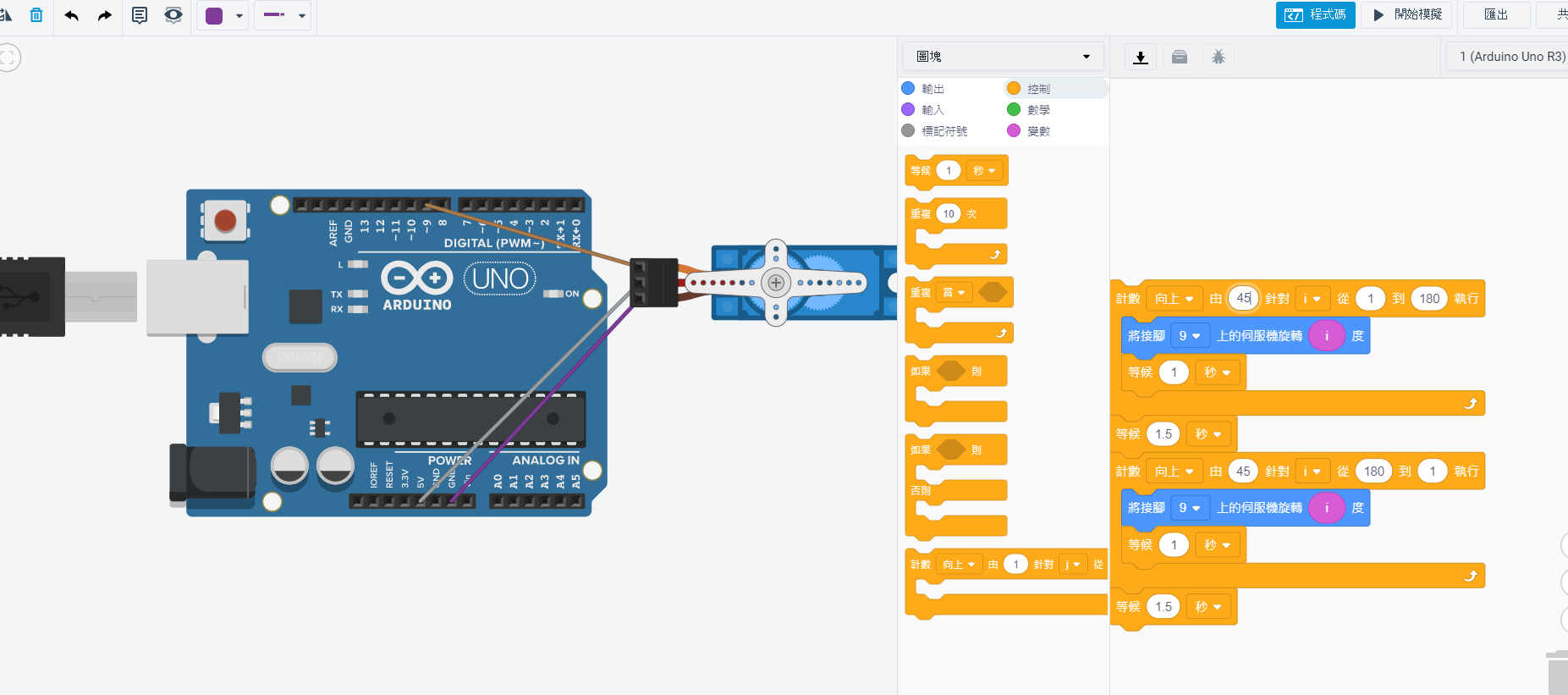Click the zoom-to-fit icon on canvas
Image resolution: width=1568 pixels, height=695 pixels.
click(x=8, y=58)
